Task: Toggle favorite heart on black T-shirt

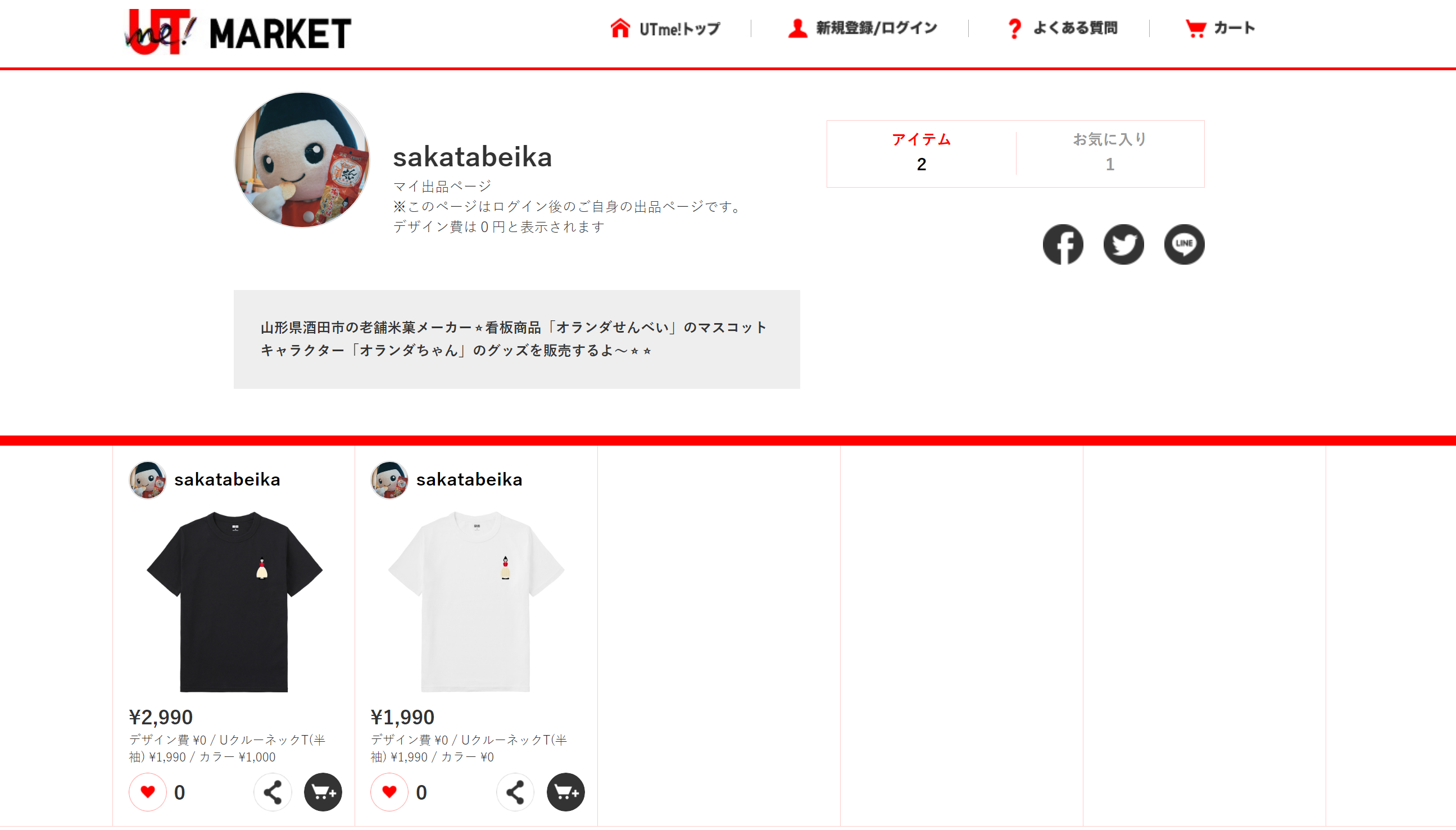Action: click(148, 792)
